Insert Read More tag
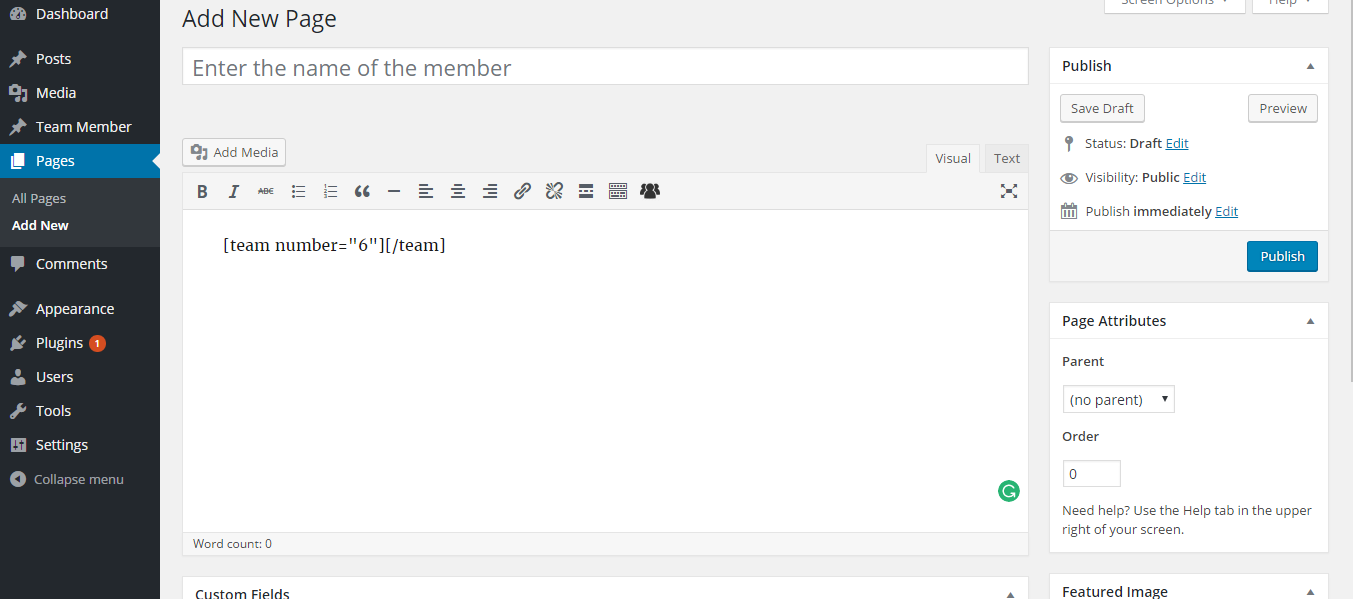 [586, 191]
